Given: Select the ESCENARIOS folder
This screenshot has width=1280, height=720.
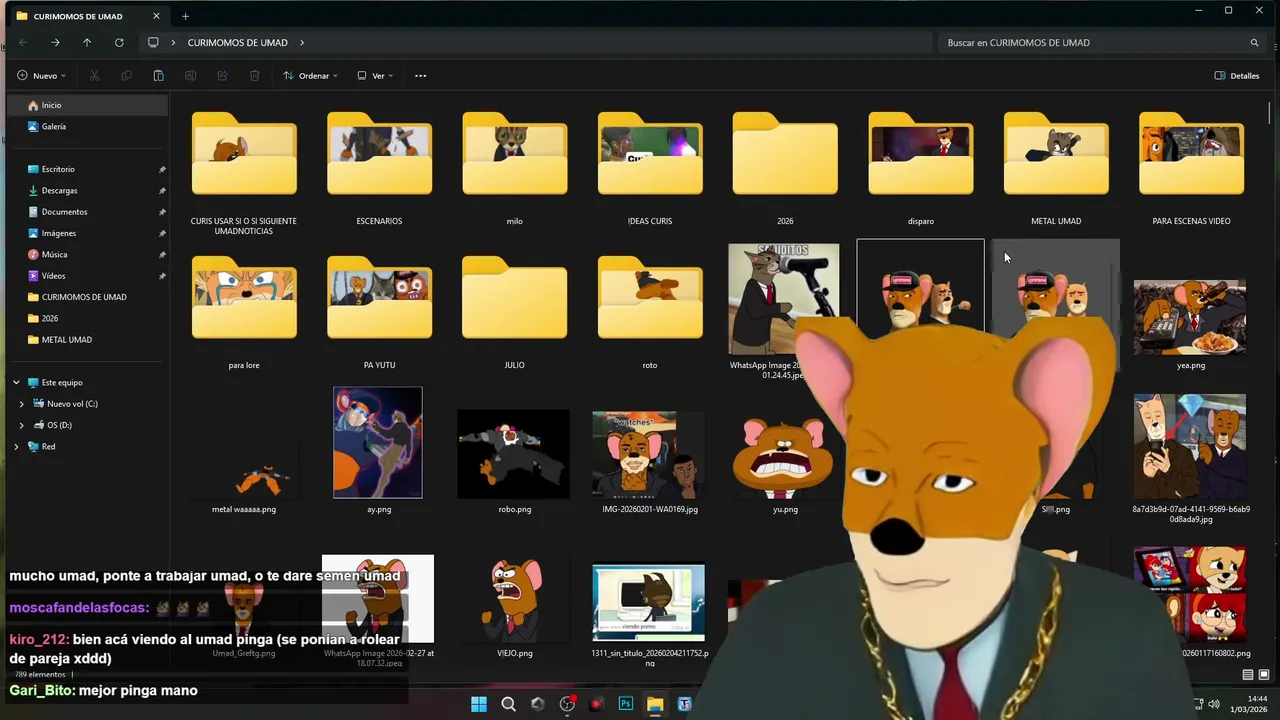Looking at the screenshot, I should 379,168.
